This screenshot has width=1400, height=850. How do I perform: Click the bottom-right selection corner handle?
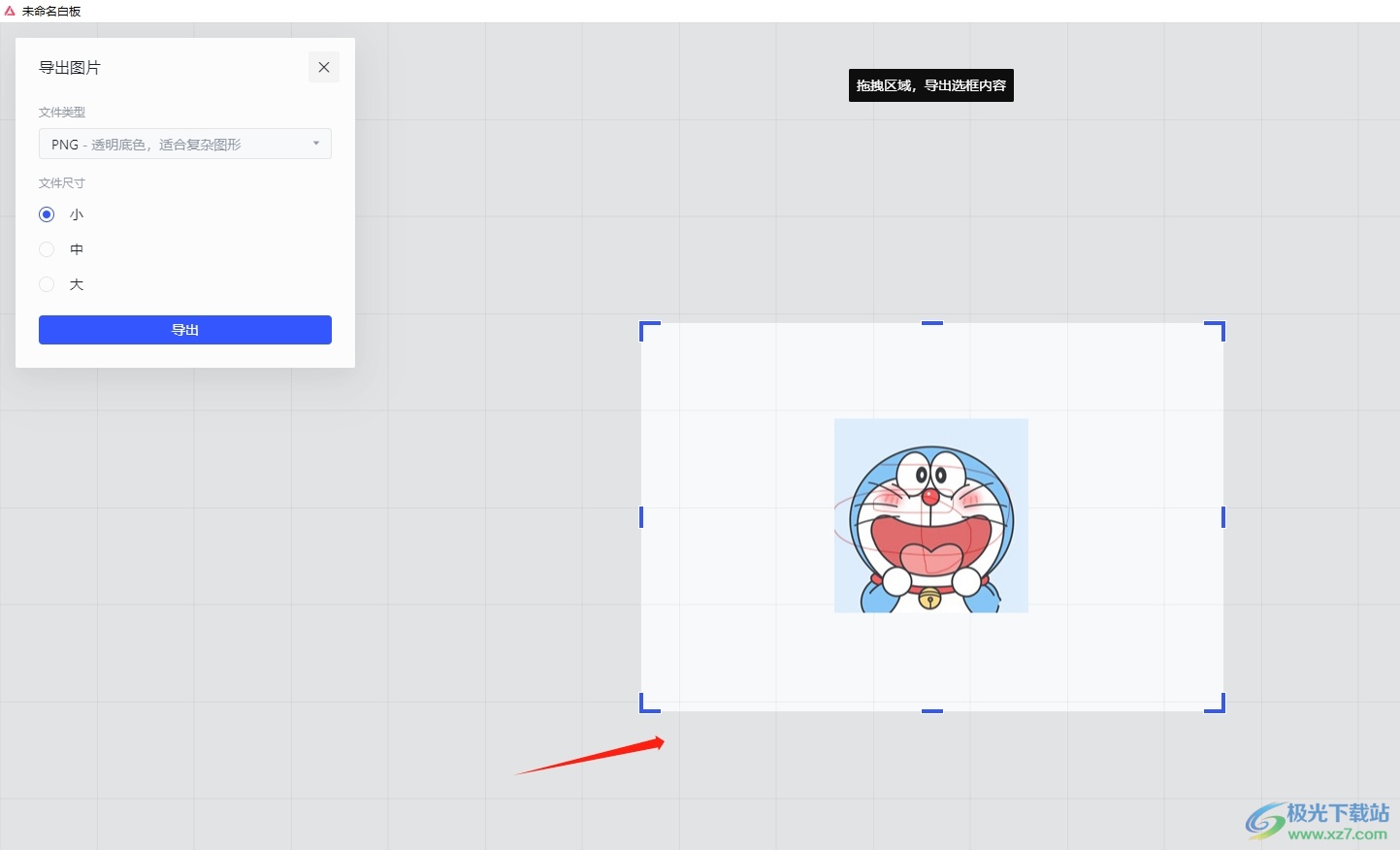[x=1217, y=704]
